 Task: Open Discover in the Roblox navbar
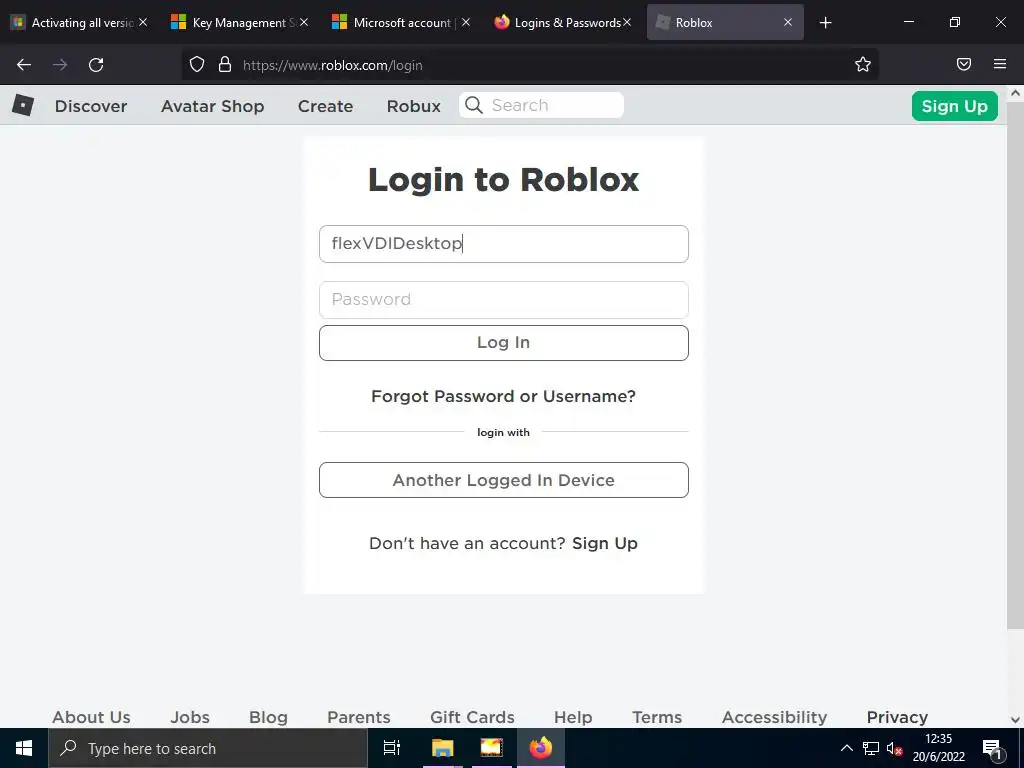click(x=91, y=106)
